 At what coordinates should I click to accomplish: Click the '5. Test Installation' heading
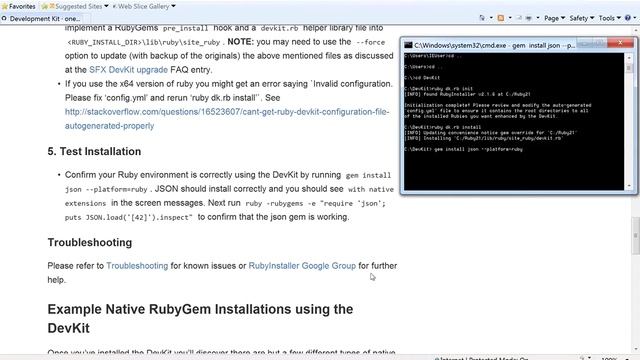point(94,151)
